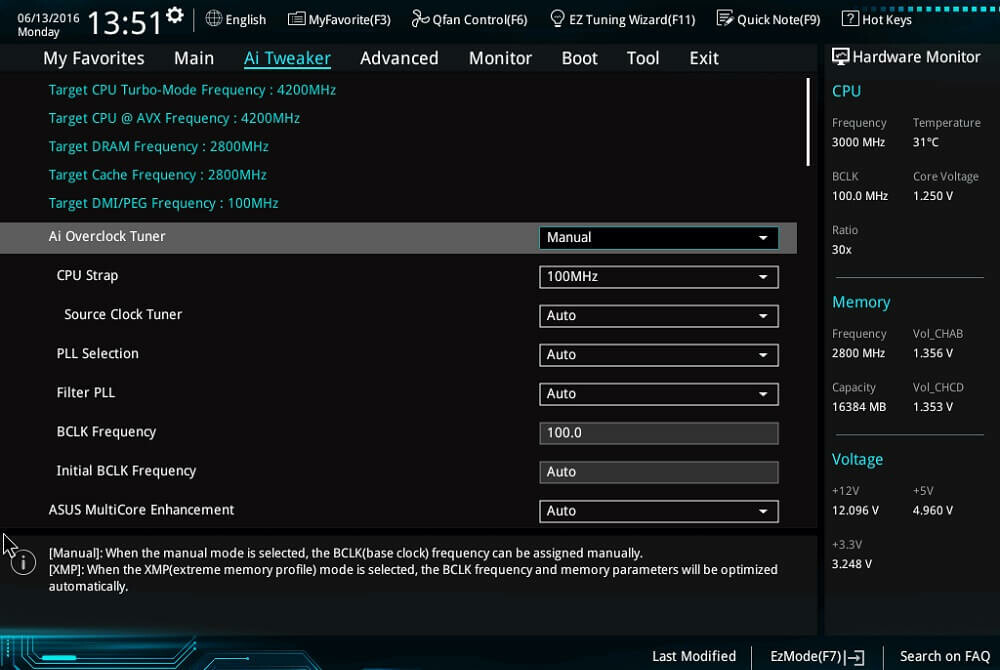Screen dimensions: 1000x670
Task: Open the Main tab
Action: pyautogui.click(x=194, y=58)
